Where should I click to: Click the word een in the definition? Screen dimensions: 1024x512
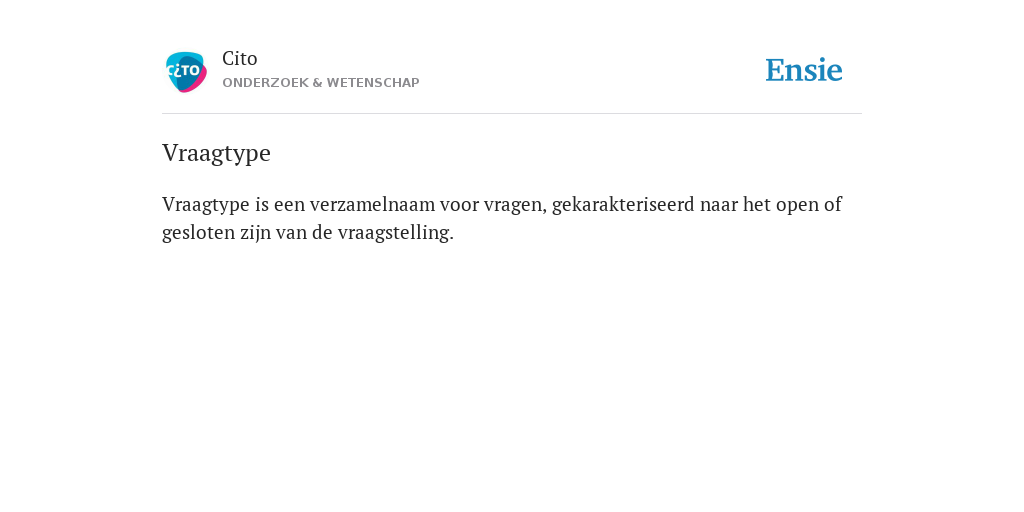click(289, 205)
